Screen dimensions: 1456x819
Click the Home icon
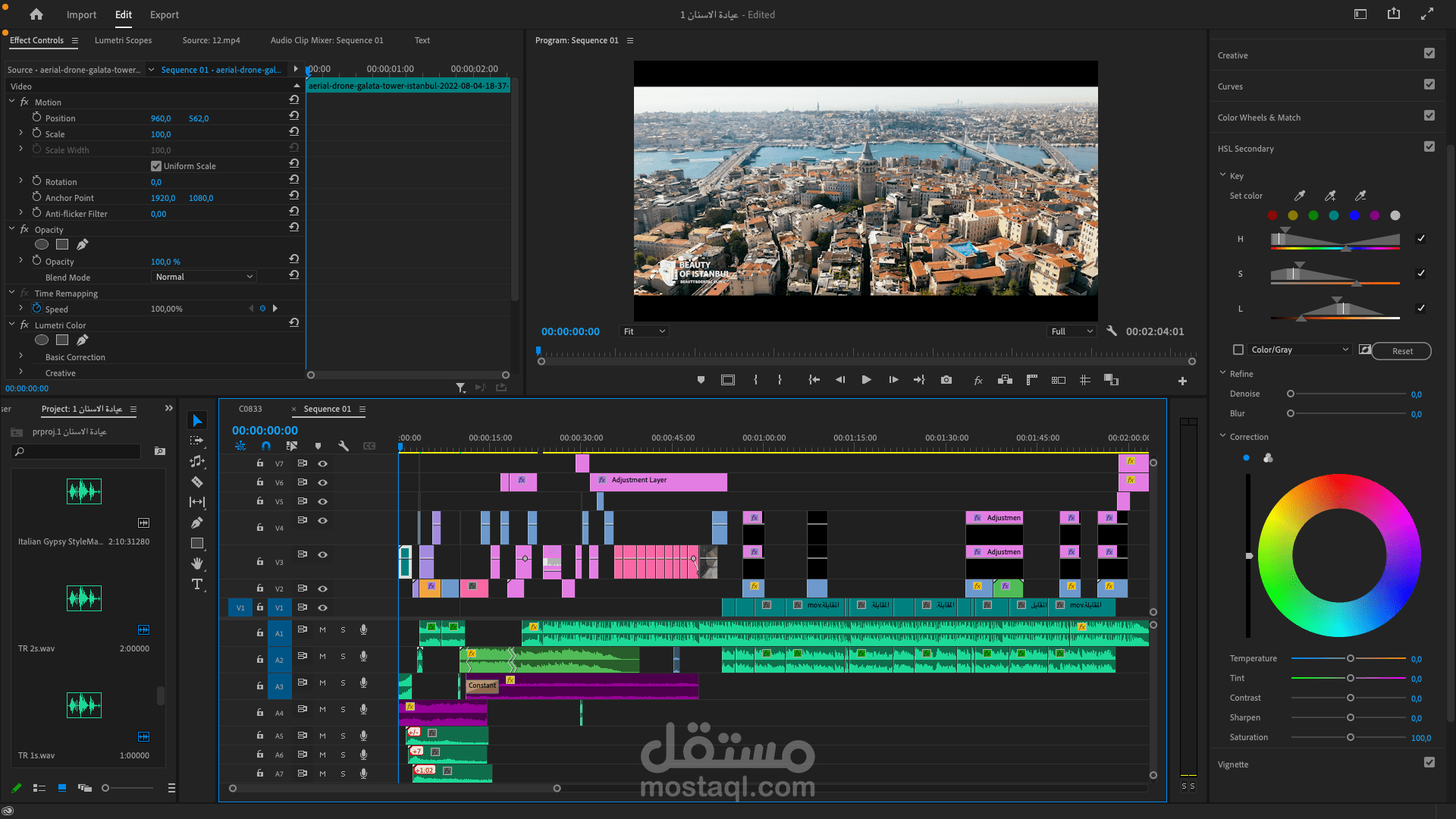click(36, 14)
